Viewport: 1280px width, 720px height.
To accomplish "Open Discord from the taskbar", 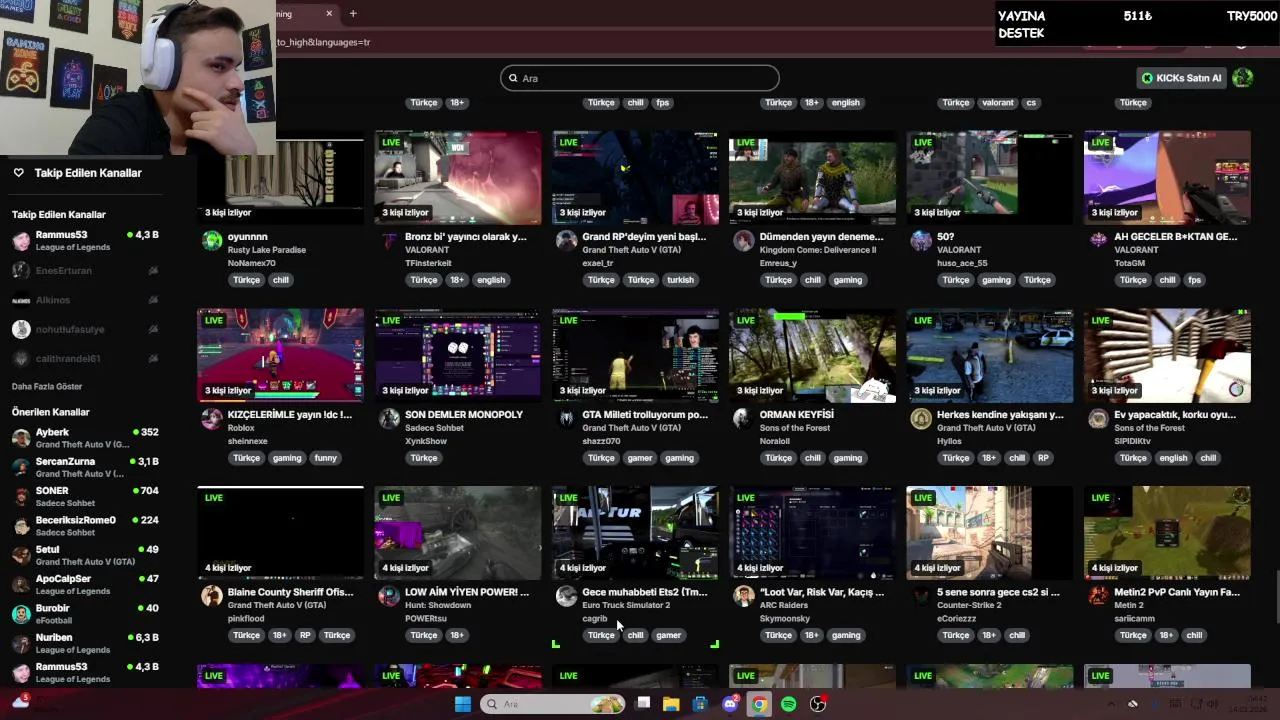I will (x=730, y=704).
